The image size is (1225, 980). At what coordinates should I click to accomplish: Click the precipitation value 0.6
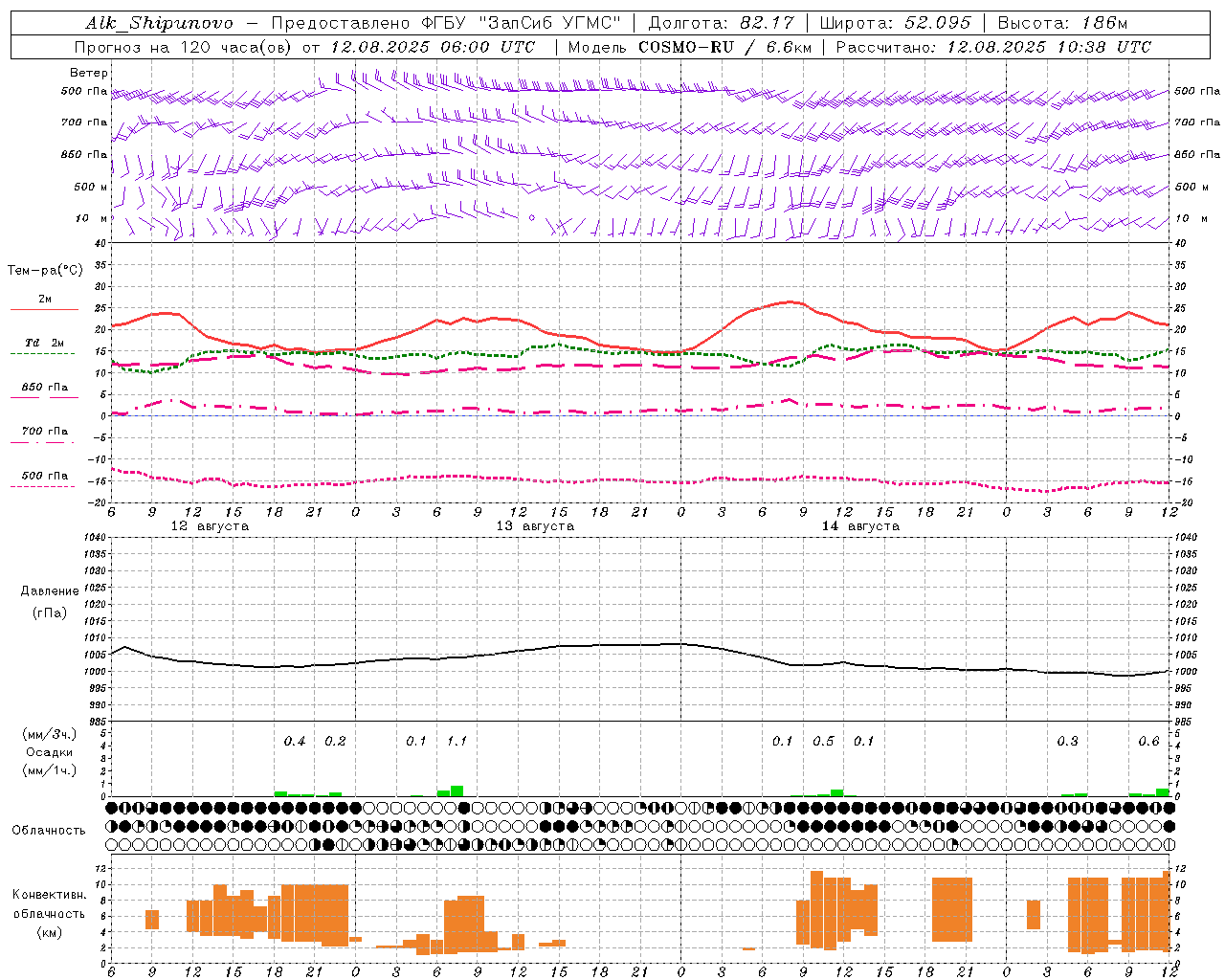1148,741
